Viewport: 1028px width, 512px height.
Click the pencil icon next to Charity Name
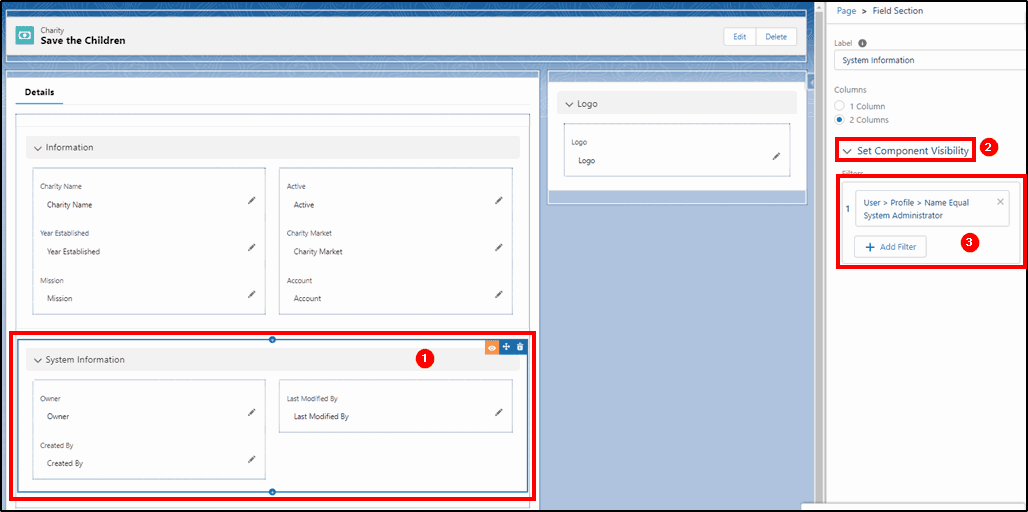click(x=251, y=201)
